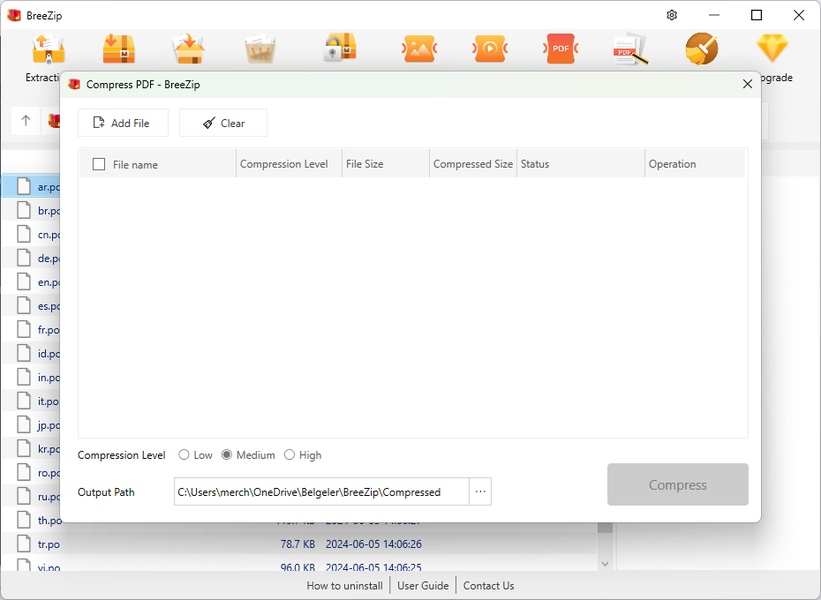The height and width of the screenshot is (600, 821).
Task: Click the Add File button
Action: coord(122,123)
